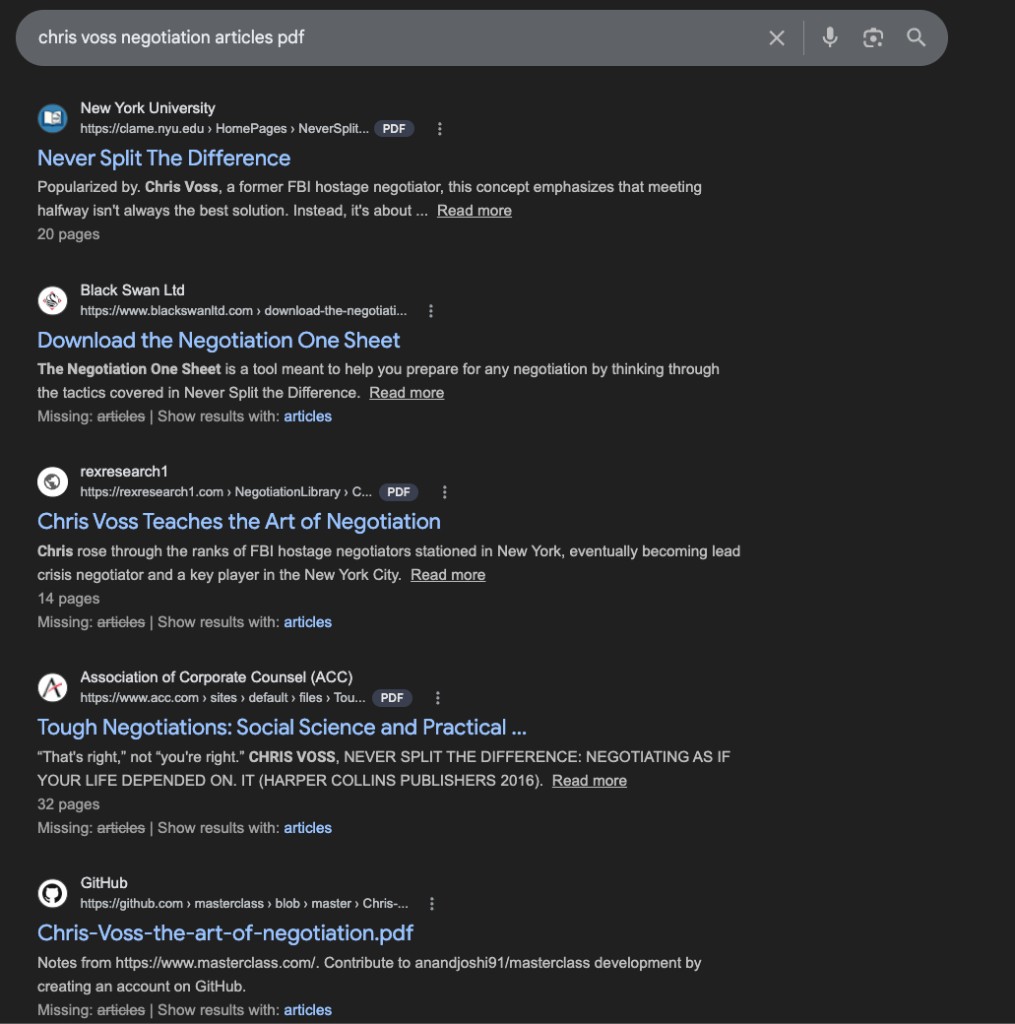The image size is (1015, 1024).
Task: Open the Never Split The Difference result
Action: (164, 158)
